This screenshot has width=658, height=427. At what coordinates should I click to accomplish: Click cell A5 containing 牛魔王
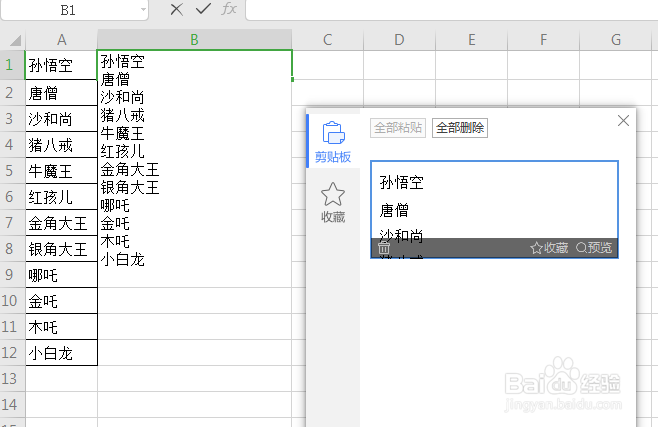point(61,171)
